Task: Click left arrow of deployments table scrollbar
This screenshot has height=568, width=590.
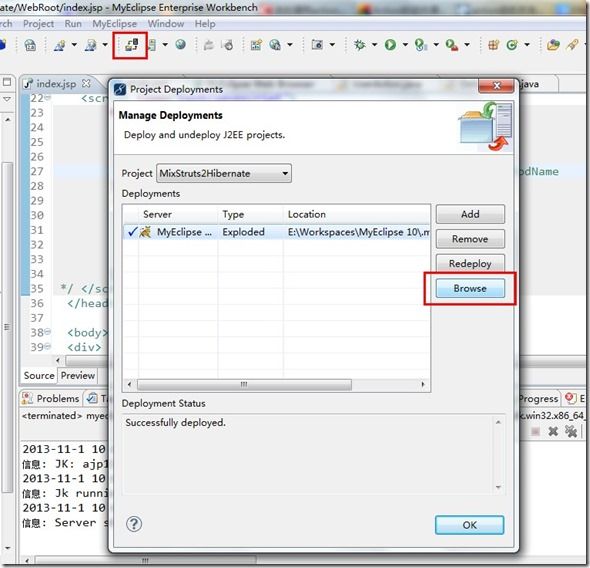Action: coord(129,384)
